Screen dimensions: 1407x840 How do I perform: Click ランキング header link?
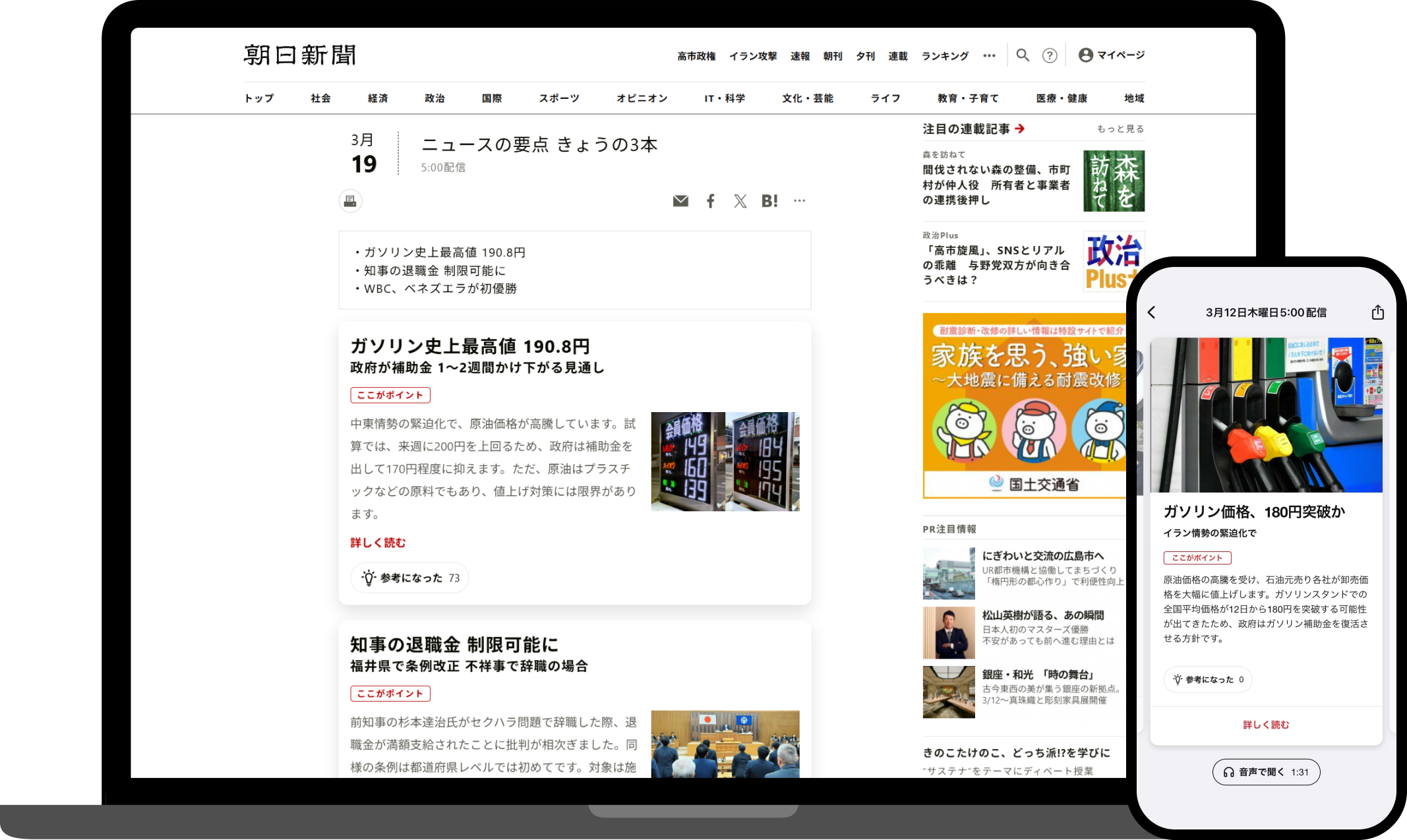coord(945,56)
